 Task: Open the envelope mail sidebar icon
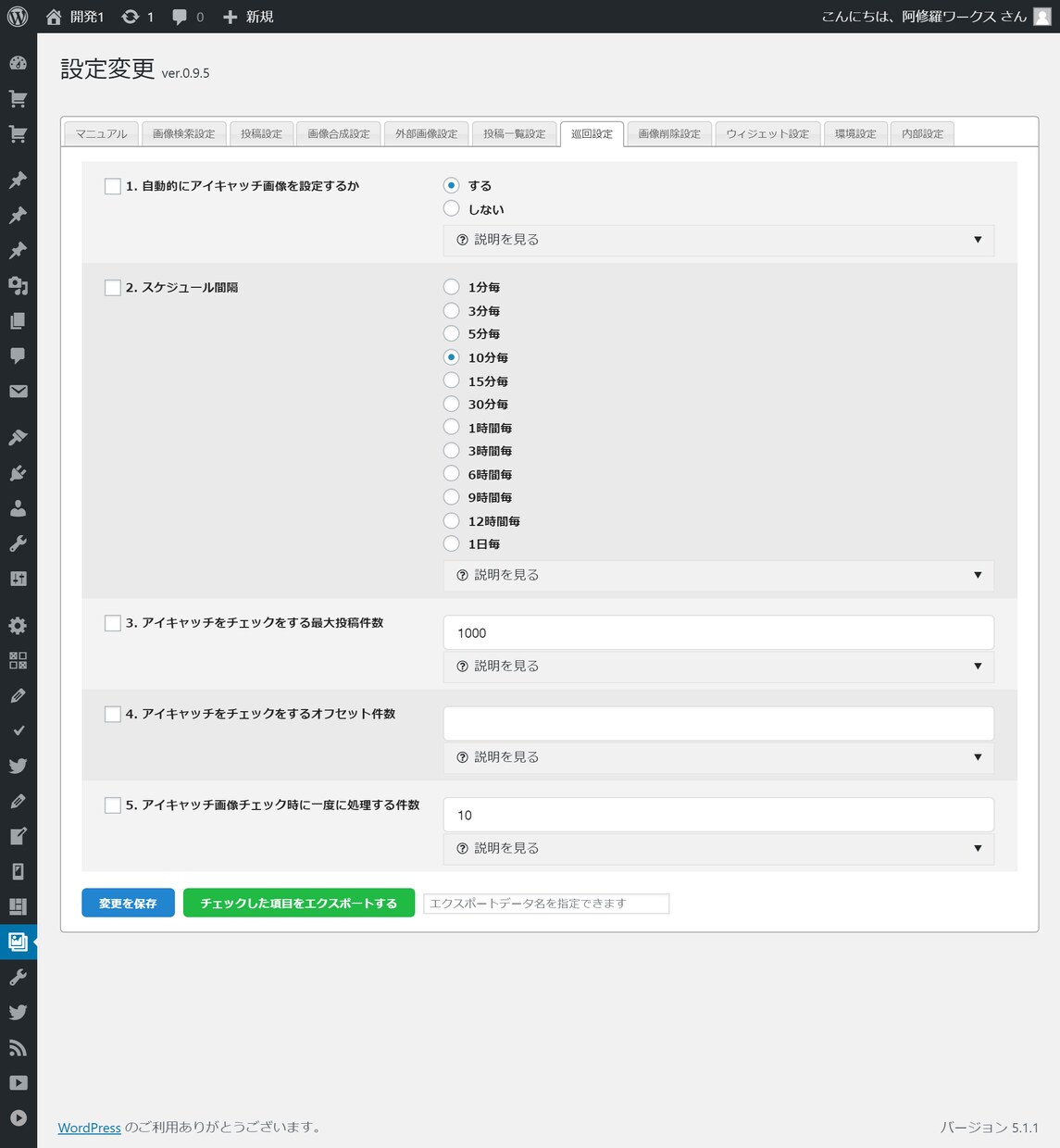coord(18,391)
